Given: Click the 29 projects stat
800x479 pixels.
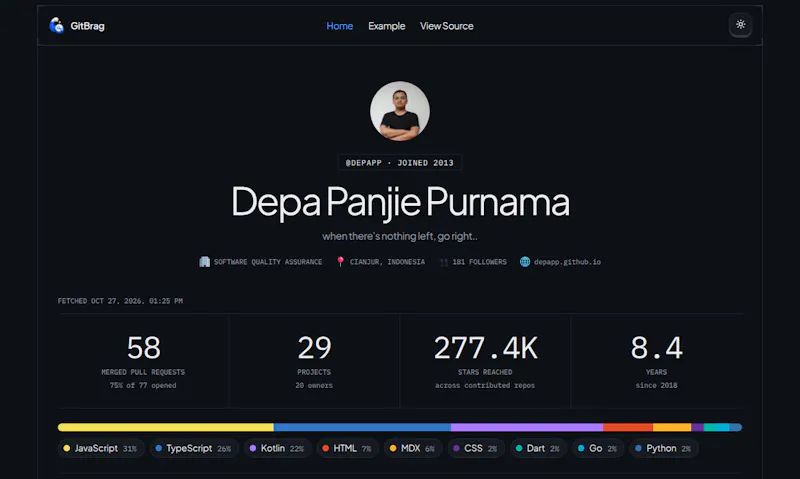Looking at the screenshot, I should pyautogui.click(x=314, y=361).
